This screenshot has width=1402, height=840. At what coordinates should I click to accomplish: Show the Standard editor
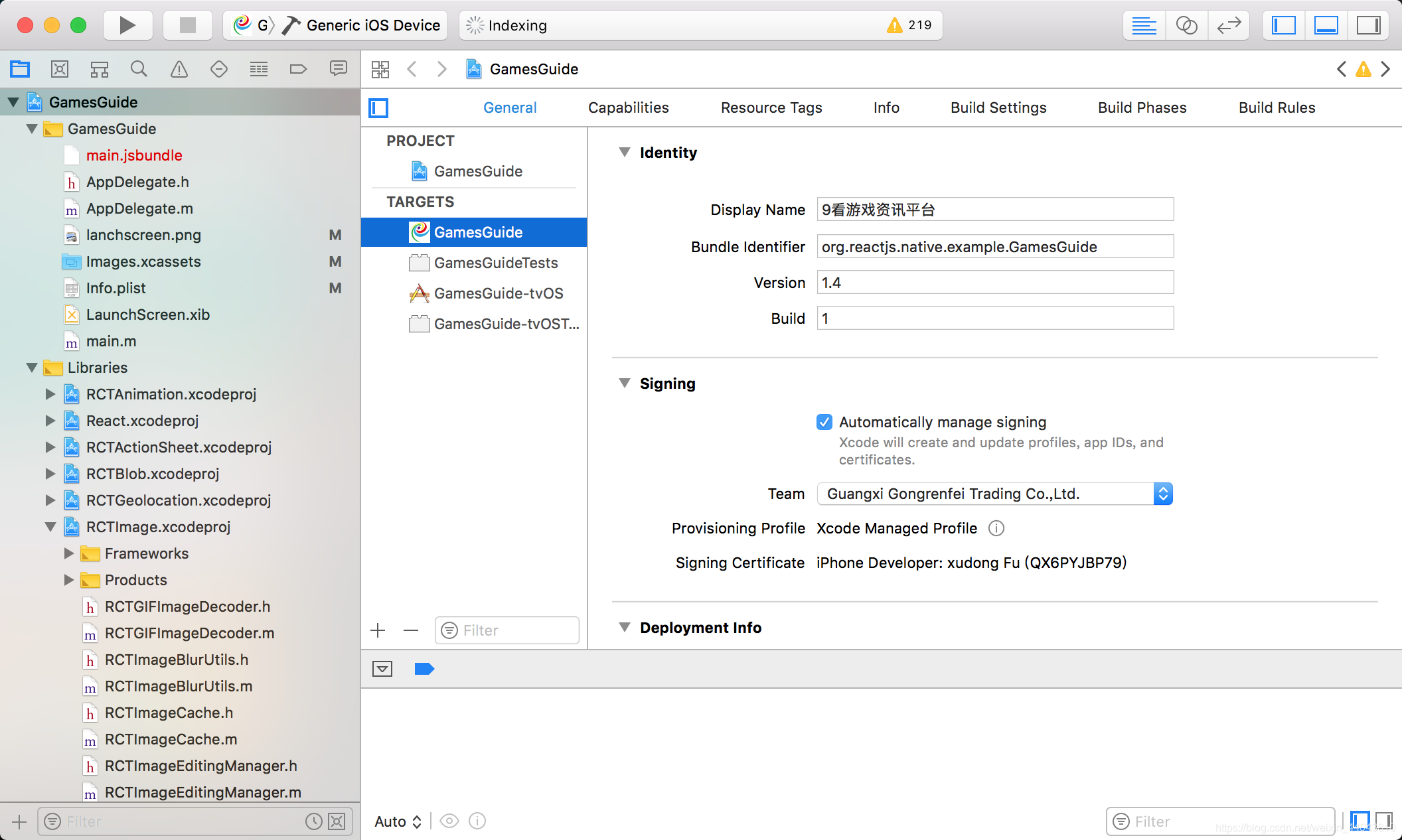(x=1144, y=25)
